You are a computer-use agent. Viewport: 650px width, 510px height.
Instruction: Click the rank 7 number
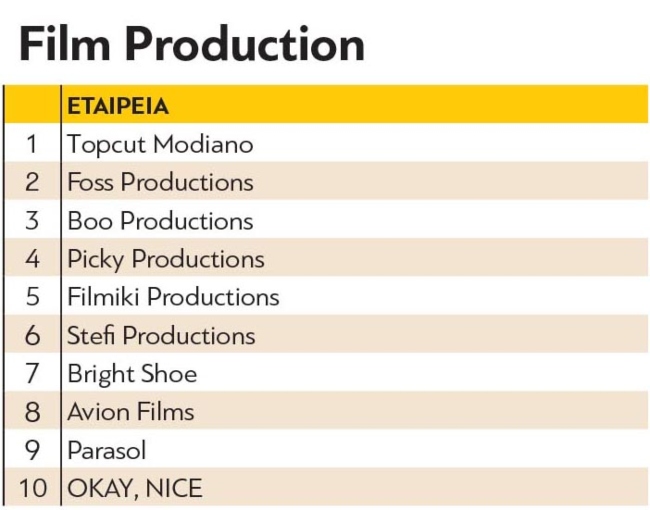click(32, 374)
